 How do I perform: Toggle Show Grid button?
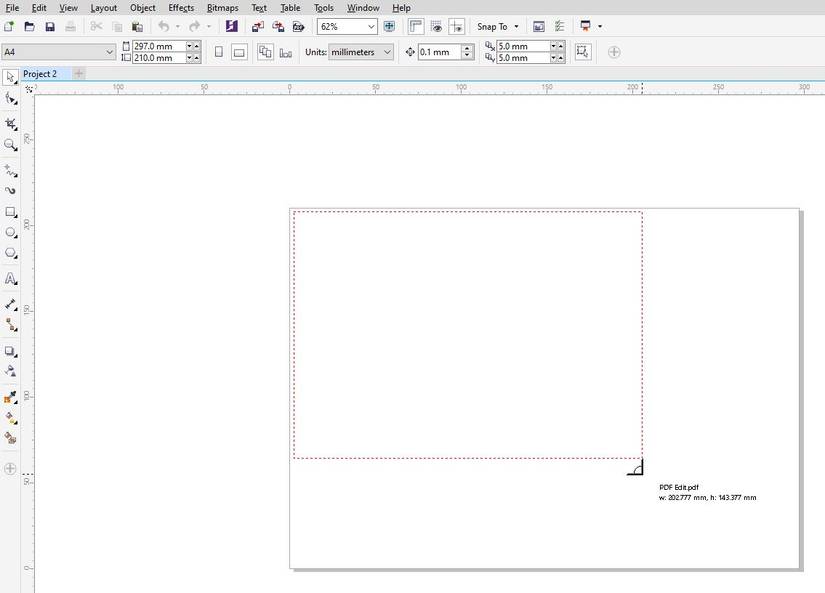coord(436,26)
